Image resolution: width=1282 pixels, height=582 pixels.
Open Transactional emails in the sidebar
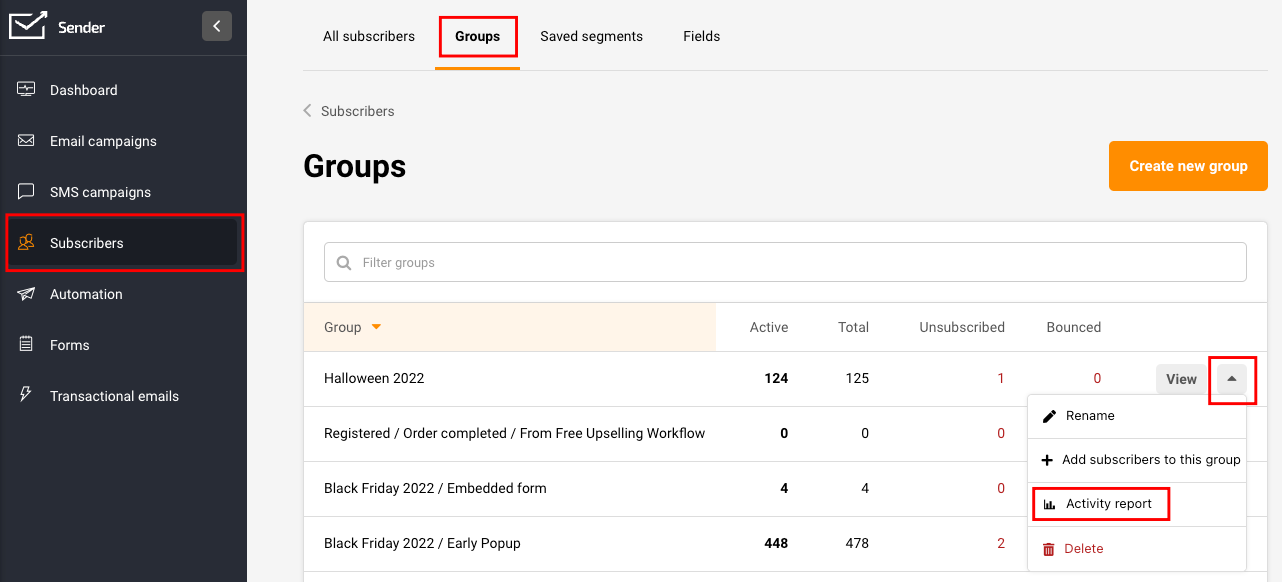coord(114,396)
